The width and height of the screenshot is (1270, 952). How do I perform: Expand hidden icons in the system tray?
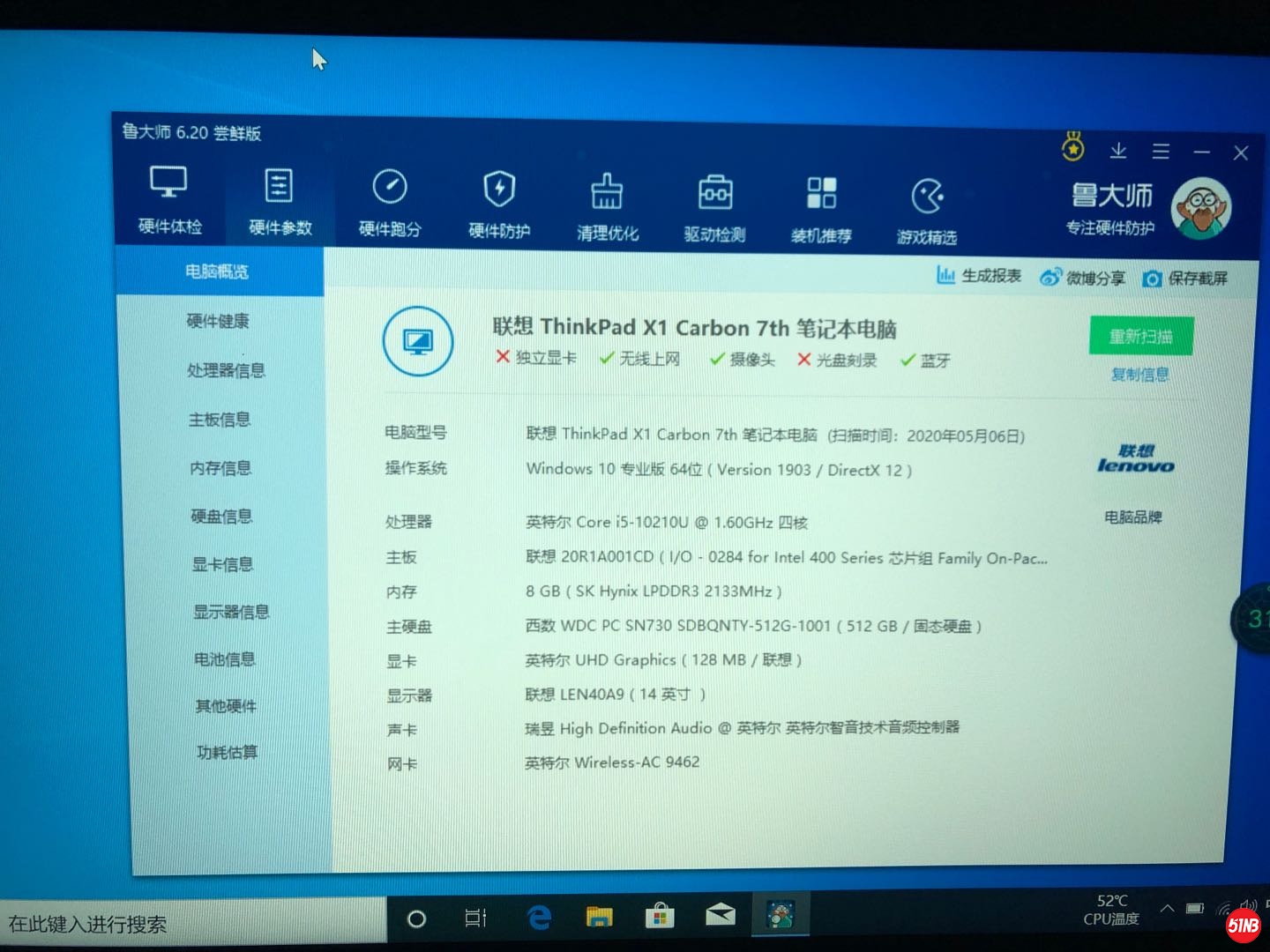point(1167,909)
